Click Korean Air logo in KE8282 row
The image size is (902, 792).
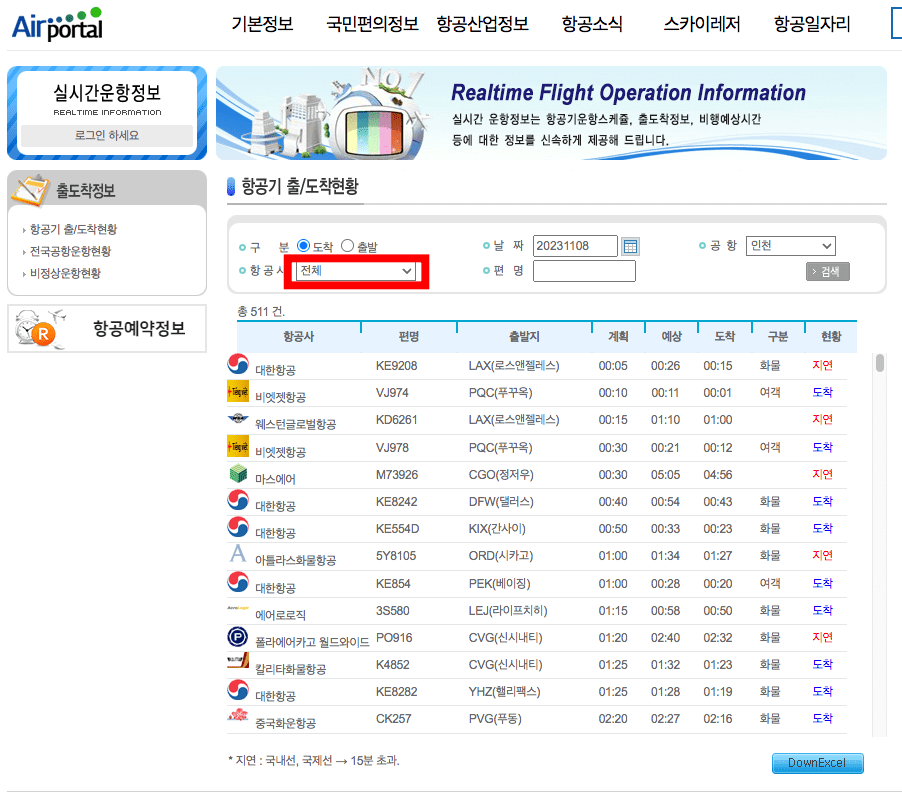pos(238,690)
